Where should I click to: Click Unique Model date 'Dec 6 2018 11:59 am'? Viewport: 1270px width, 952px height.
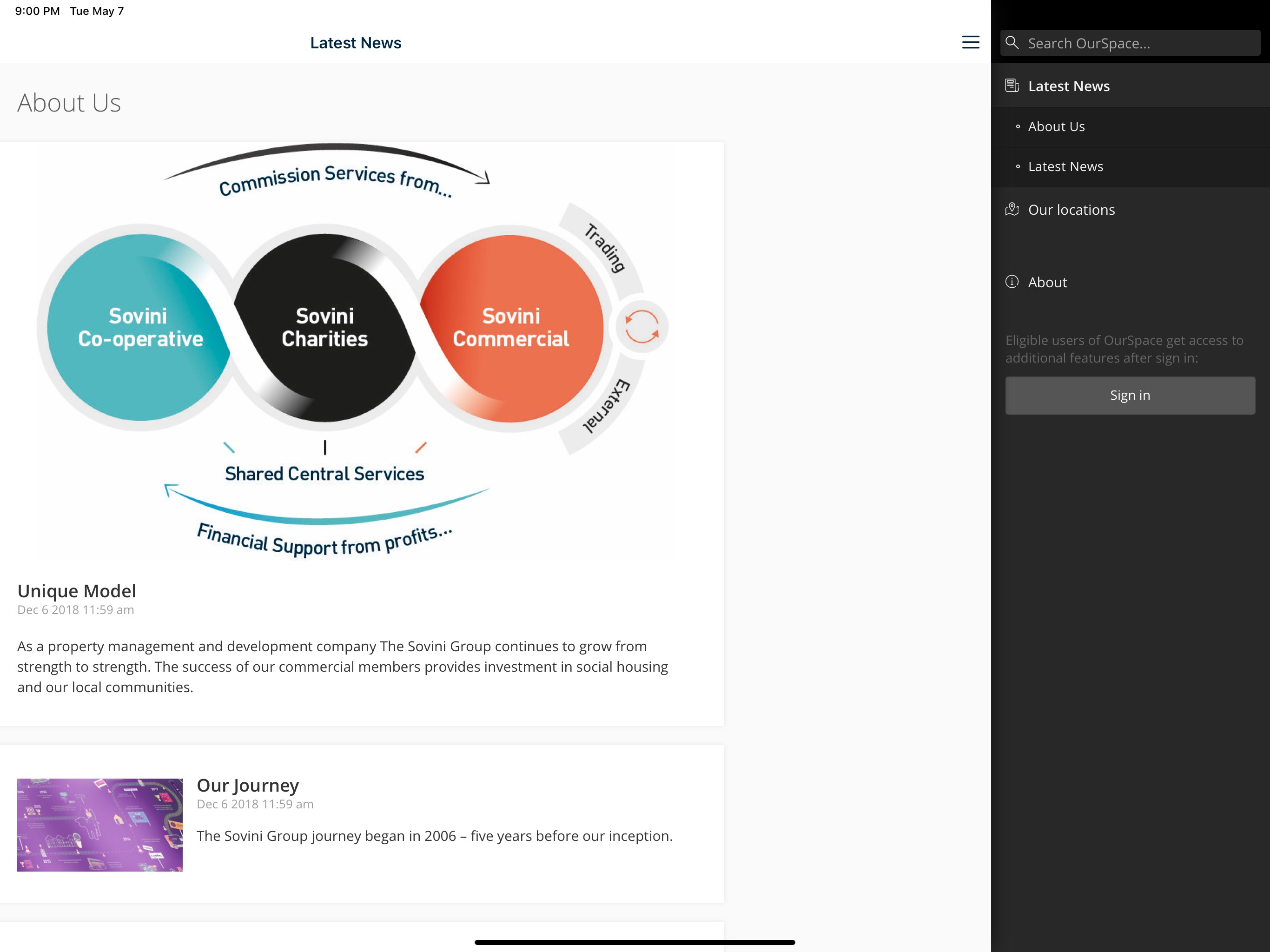coord(75,610)
